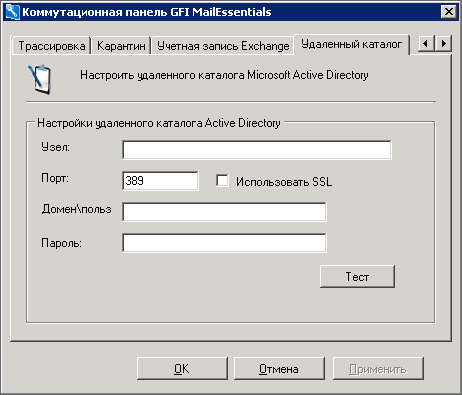This screenshot has width=462, height=395.
Task: Click the Удаленный каталог tab
Action: (x=351, y=44)
